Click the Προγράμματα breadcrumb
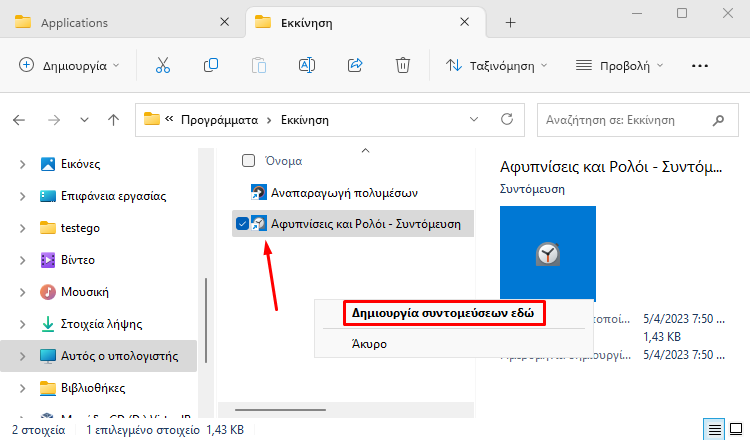This screenshot has width=750, height=440. pyautogui.click(x=219, y=120)
